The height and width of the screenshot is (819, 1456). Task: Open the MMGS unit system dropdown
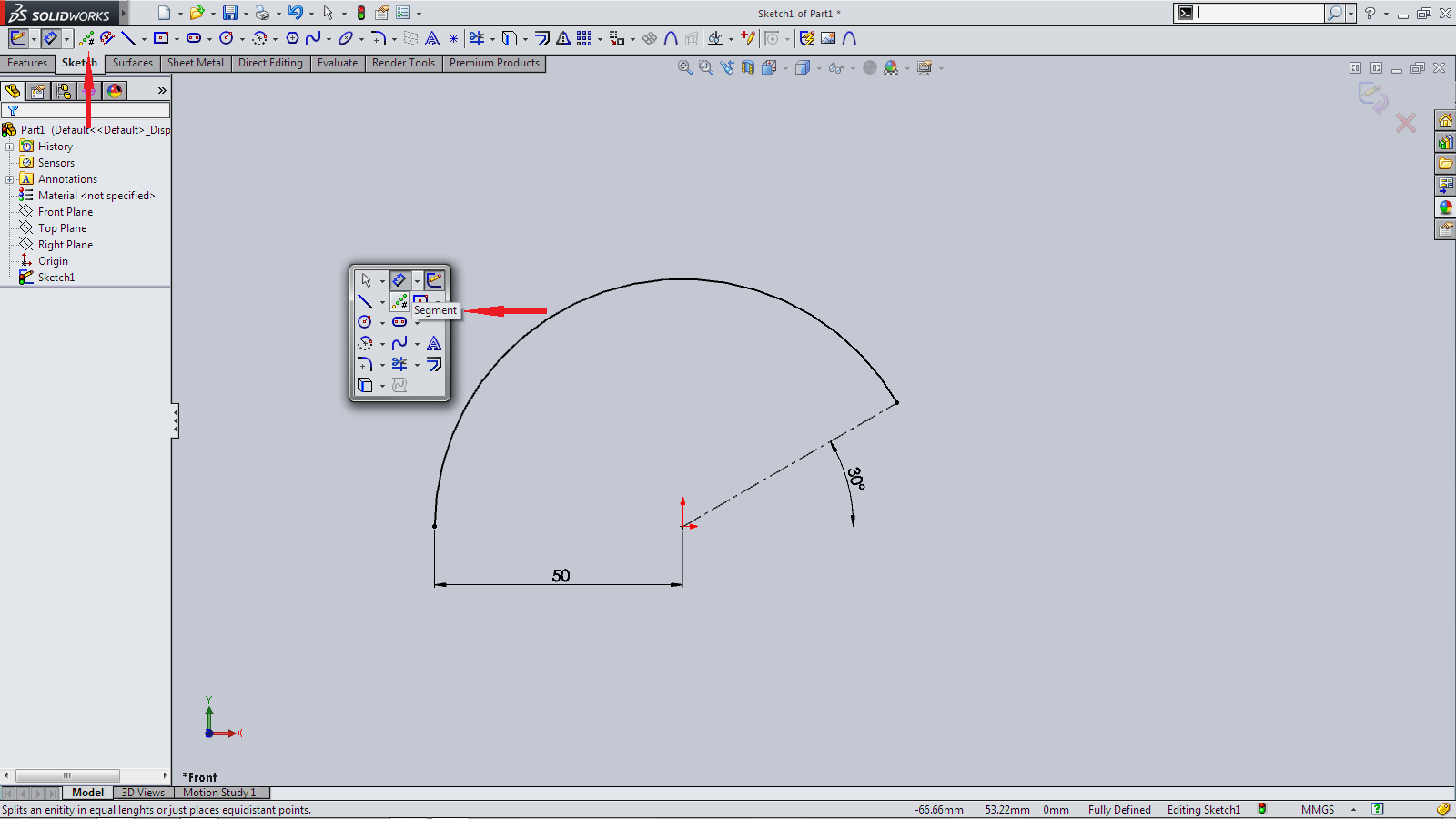click(x=1353, y=810)
